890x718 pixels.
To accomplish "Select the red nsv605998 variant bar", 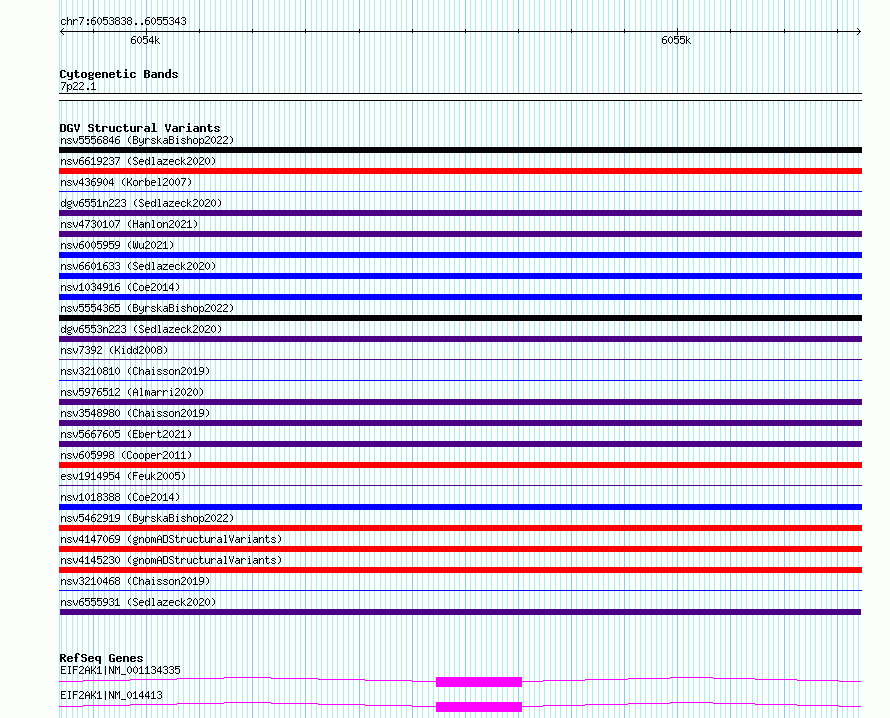I will (460, 465).
